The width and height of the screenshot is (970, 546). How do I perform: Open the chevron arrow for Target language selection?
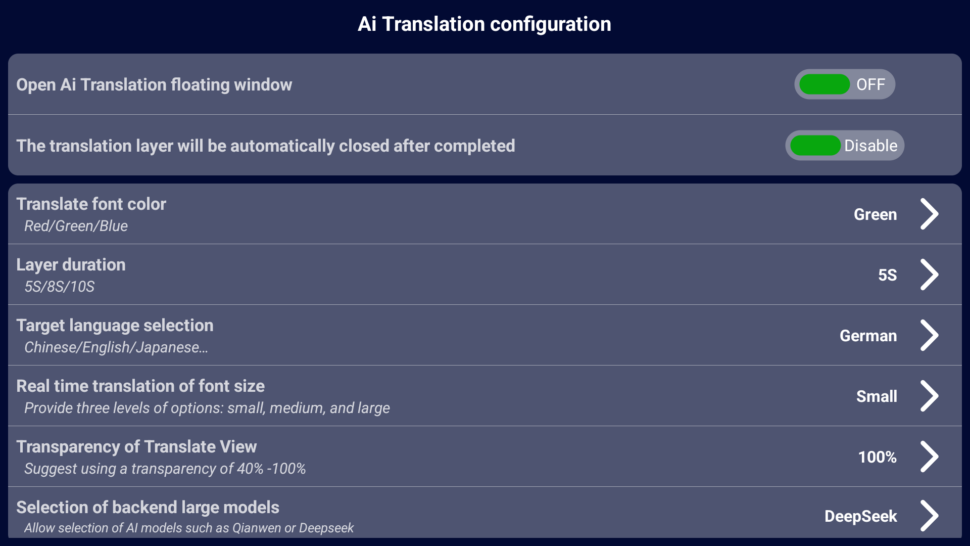click(x=929, y=335)
